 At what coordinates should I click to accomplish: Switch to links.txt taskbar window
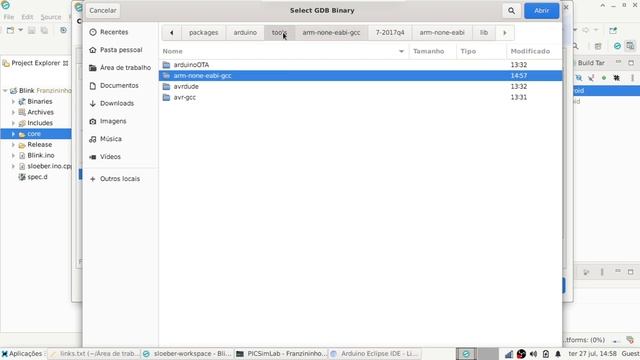point(94,354)
